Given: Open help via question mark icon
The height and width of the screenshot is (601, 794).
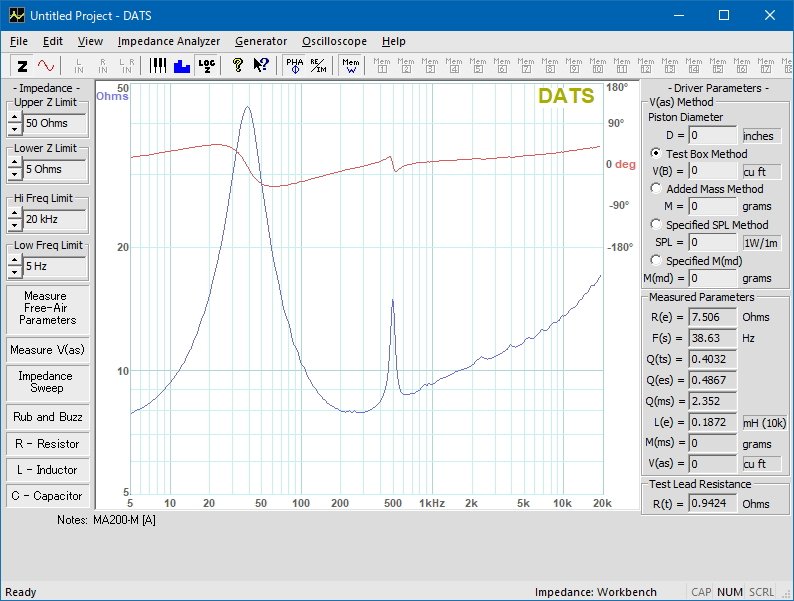Looking at the screenshot, I should (x=237, y=66).
